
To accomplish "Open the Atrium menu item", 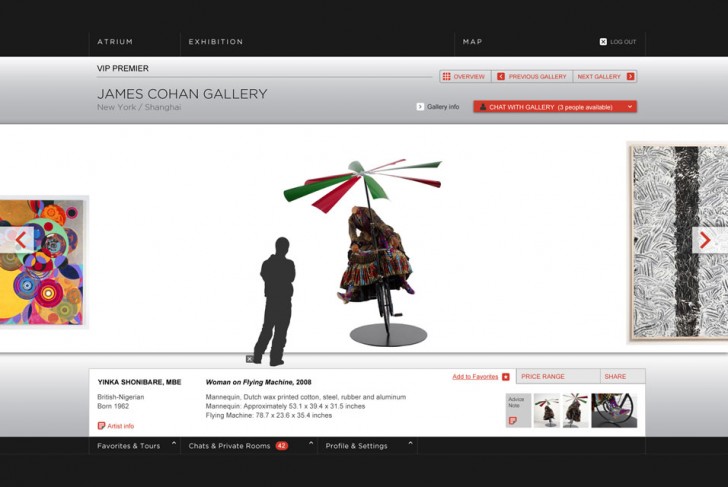I will tap(115, 42).
